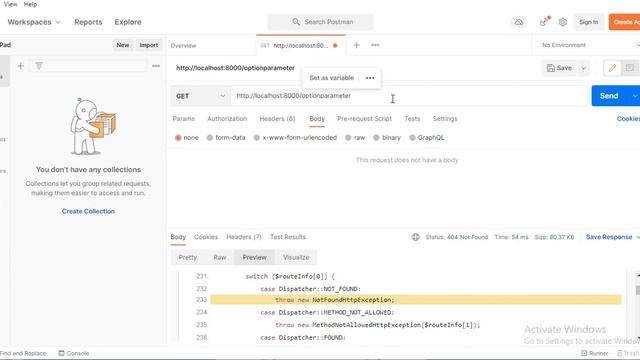Click the request URL input field

click(409, 96)
